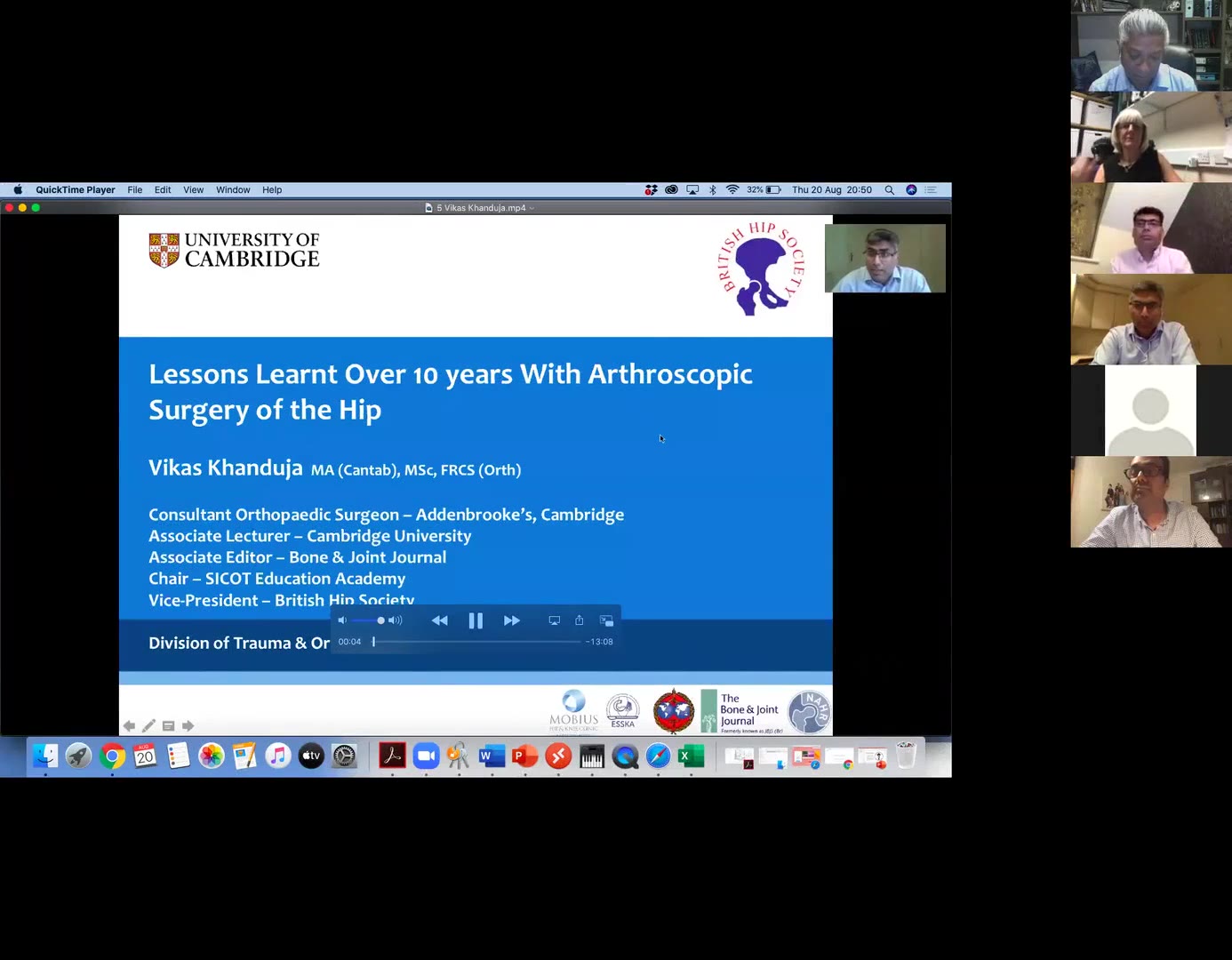Open the Share menu in player controls
This screenshot has width=1232, height=960.
pyautogui.click(x=580, y=620)
